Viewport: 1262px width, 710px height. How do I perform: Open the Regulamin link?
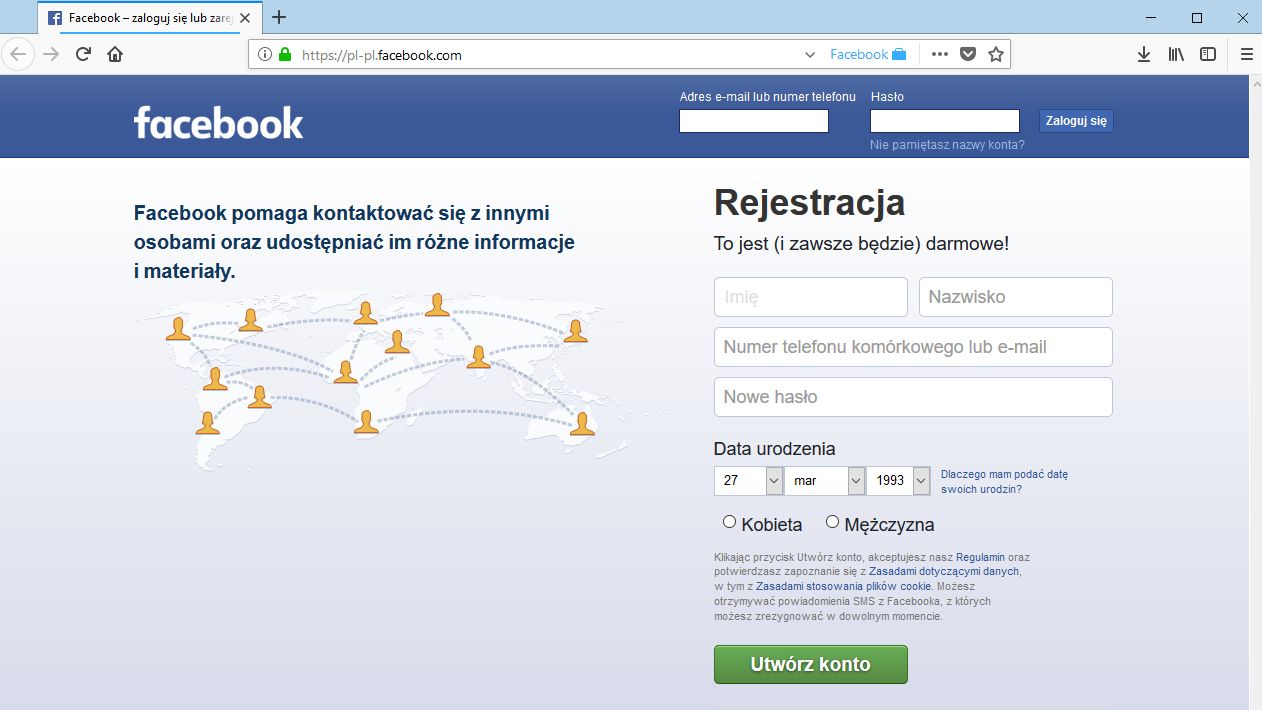pos(980,557)
